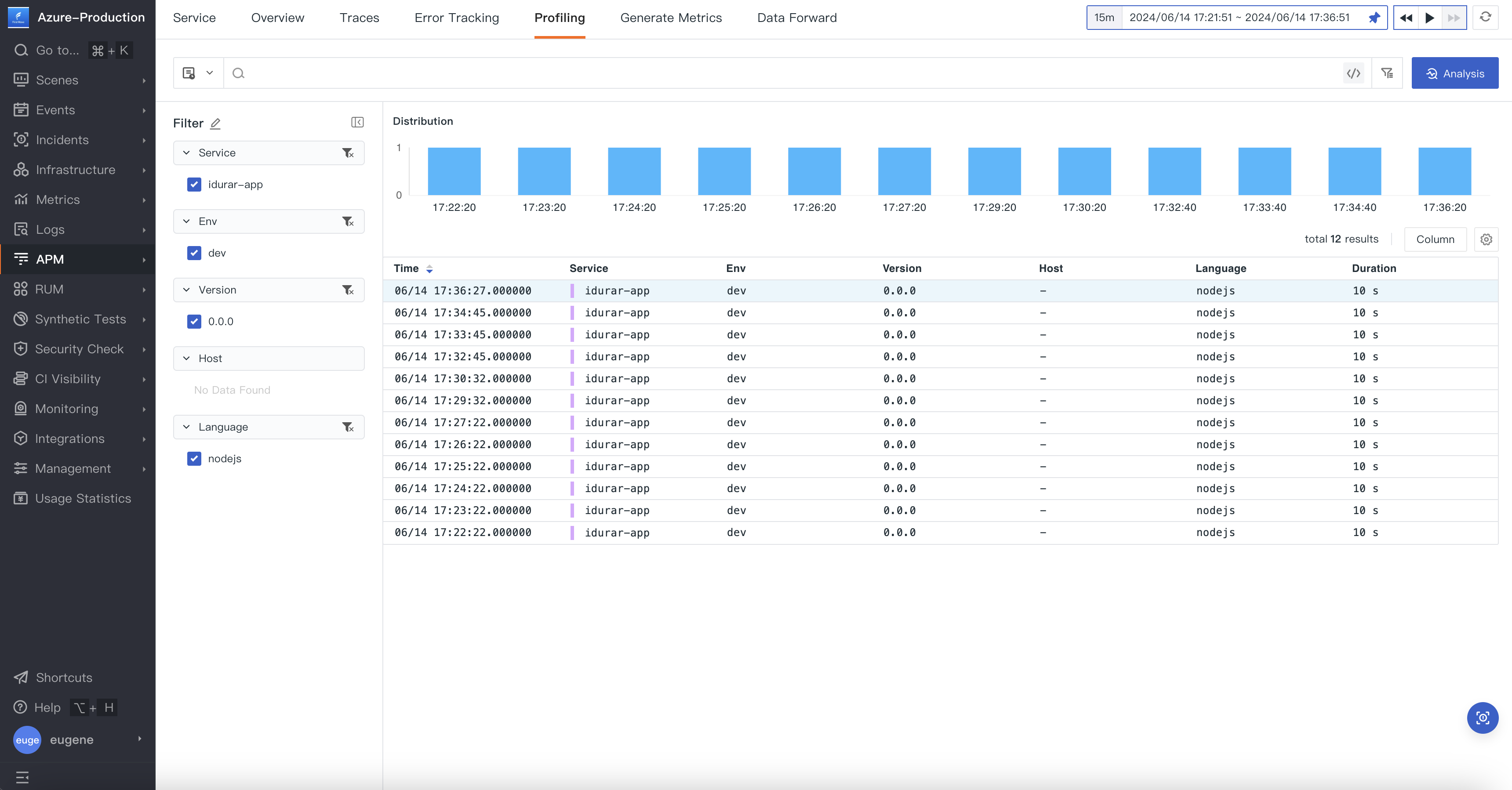Uncheck the idurar-app service checkbox

click(x=194, y=184)
